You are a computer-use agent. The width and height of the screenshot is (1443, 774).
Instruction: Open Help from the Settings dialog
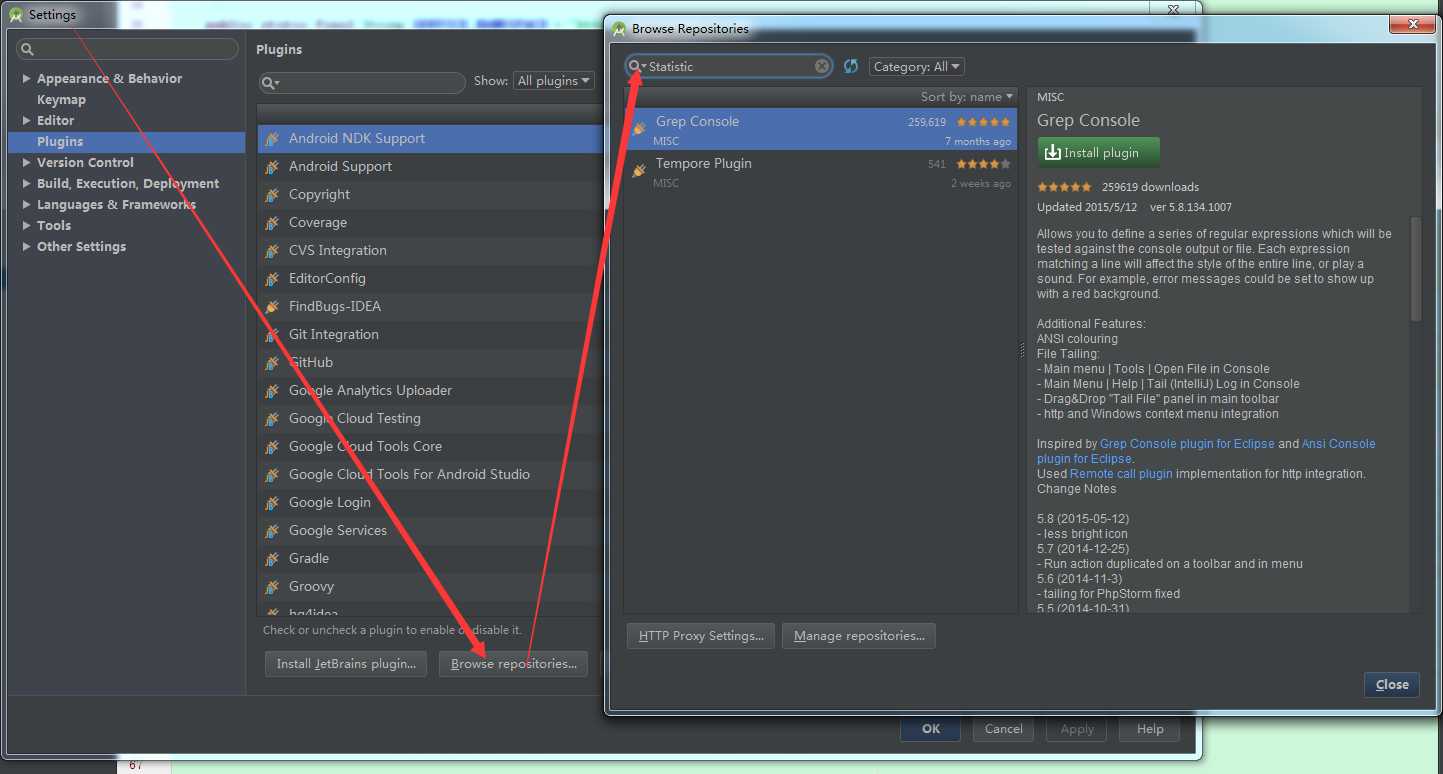pos(1150,729)
